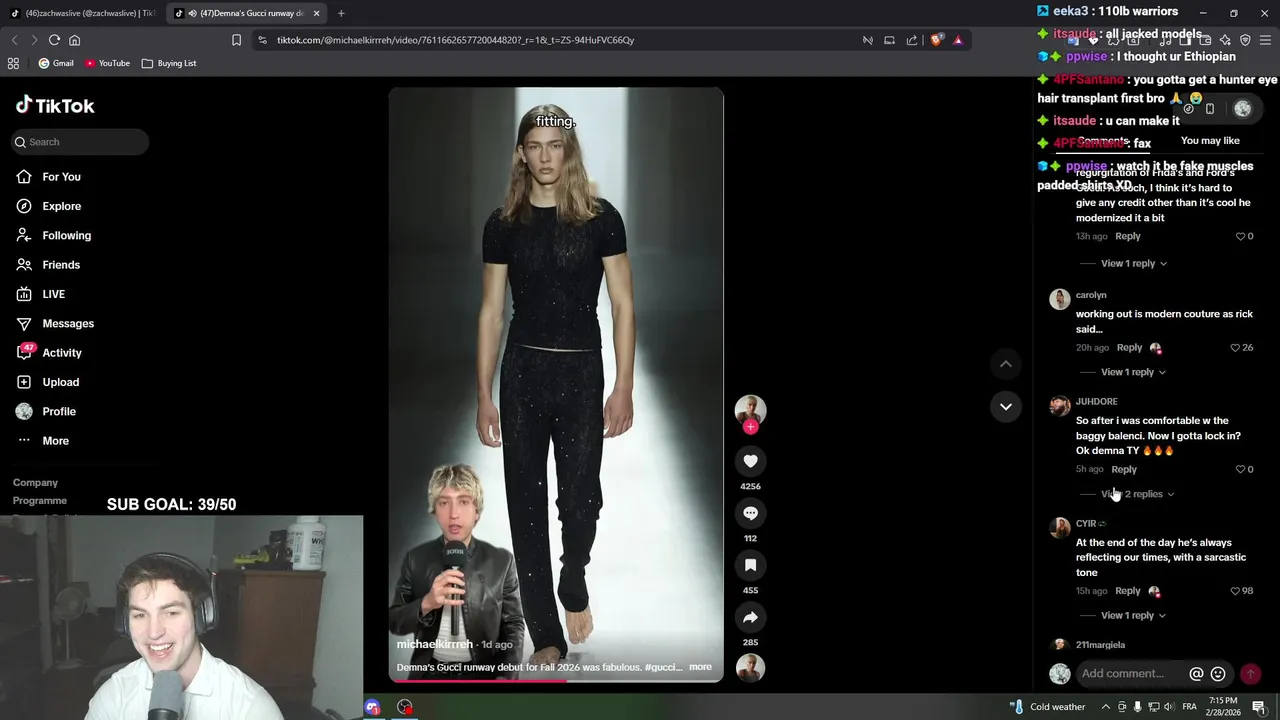This screenshot has height=720, width=1280.
Task: Like JUHDORE's comment heart
Action: coord(1240,469)
